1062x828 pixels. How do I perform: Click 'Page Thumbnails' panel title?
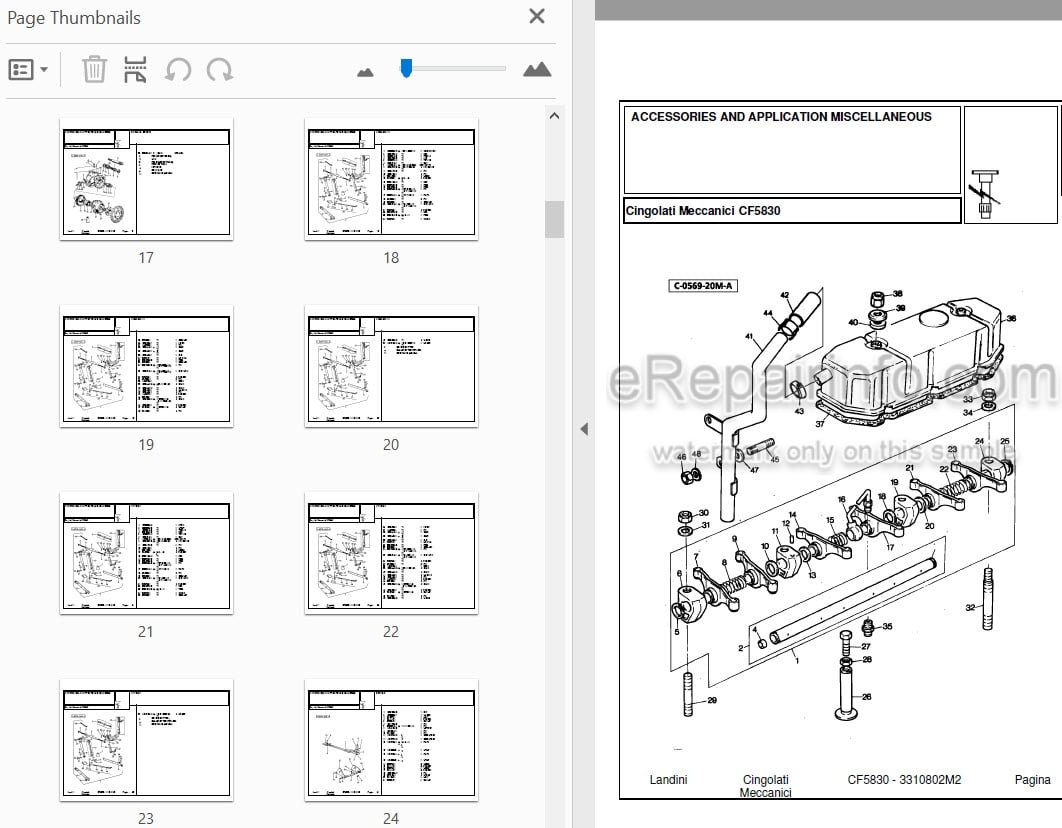(x=74, y=18)
